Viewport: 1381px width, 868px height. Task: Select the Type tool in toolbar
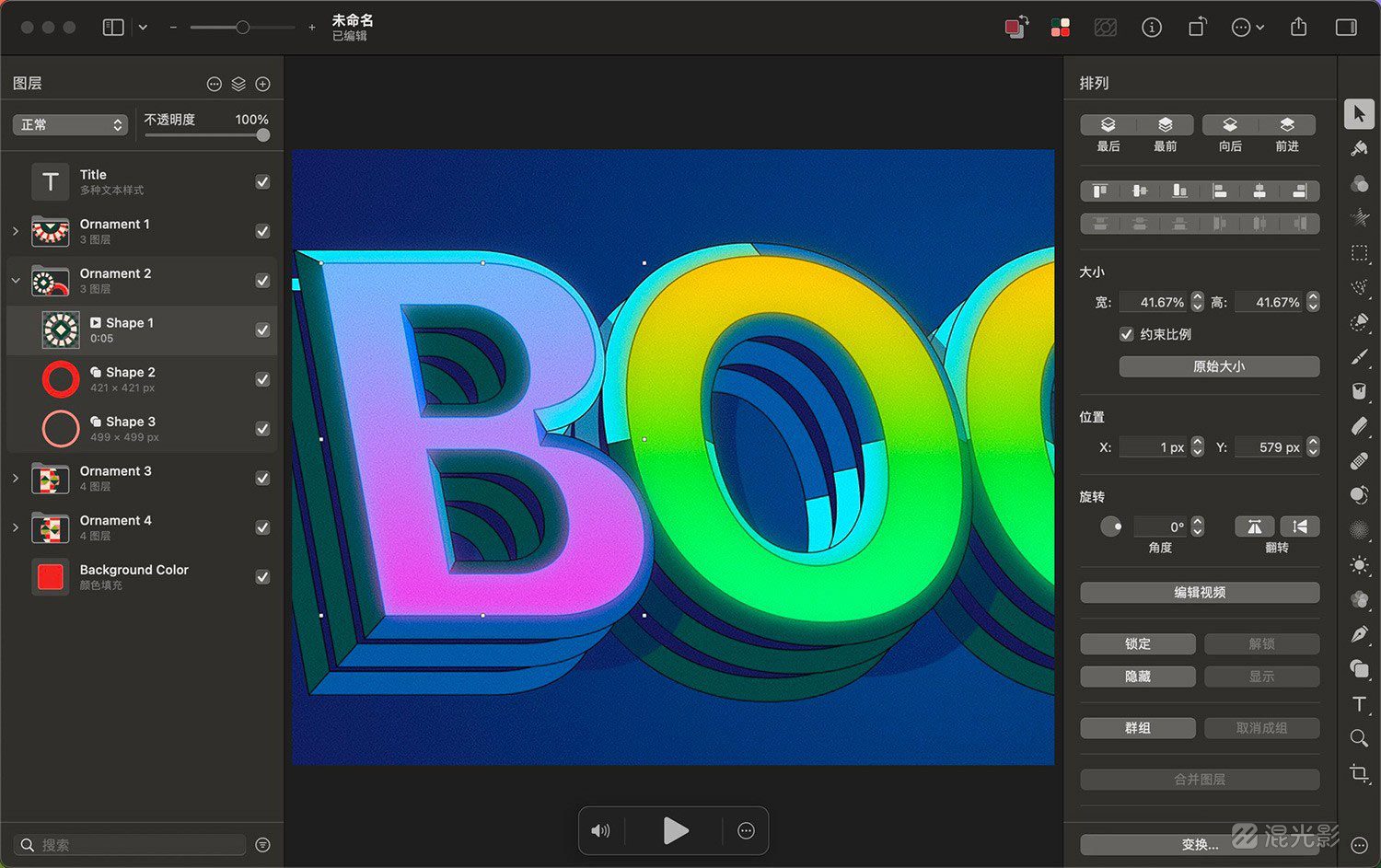[1359, 704]
